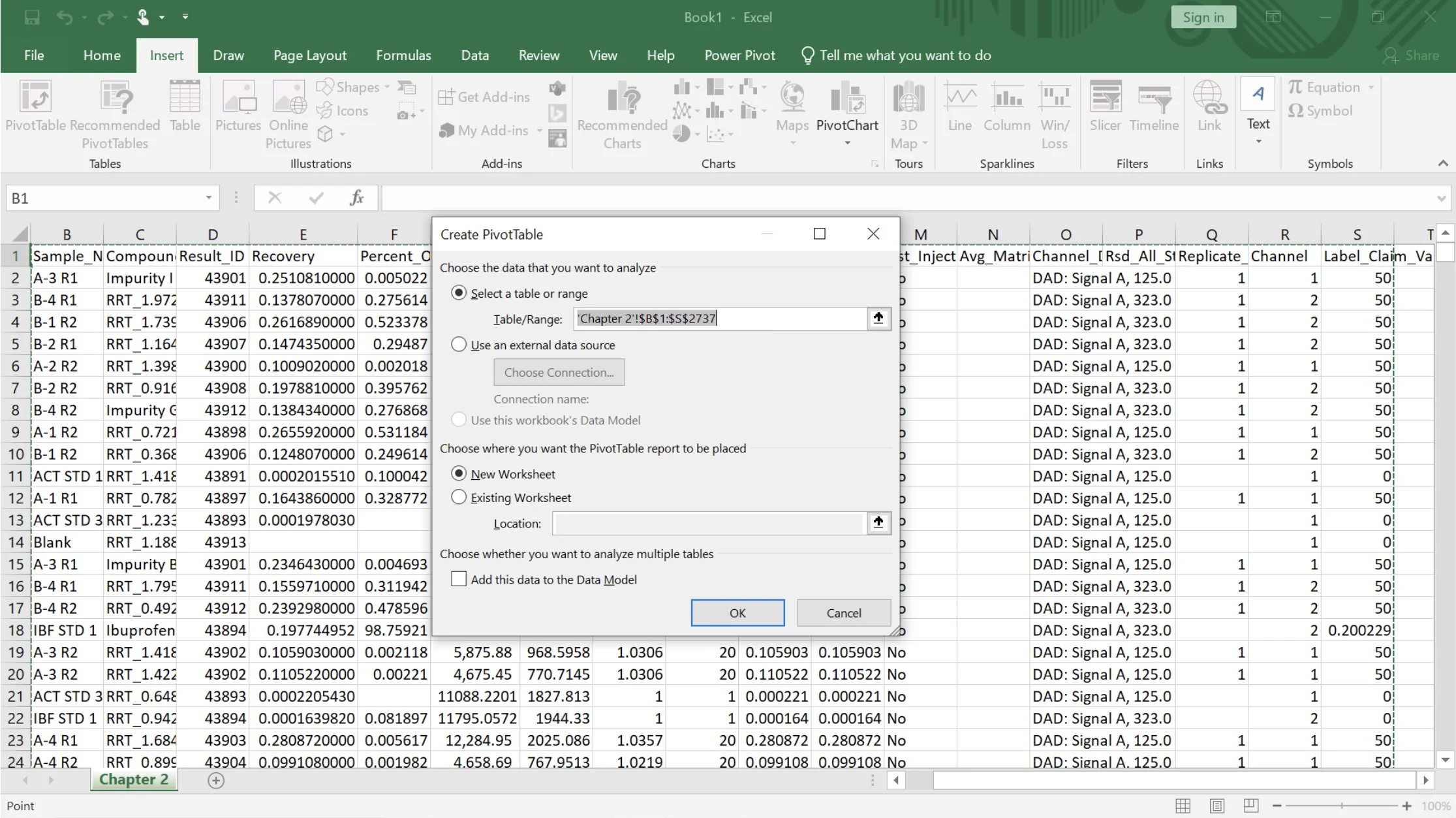
Task: Confirm PivotTable creation with OK
Action: [x=737, y=612]
